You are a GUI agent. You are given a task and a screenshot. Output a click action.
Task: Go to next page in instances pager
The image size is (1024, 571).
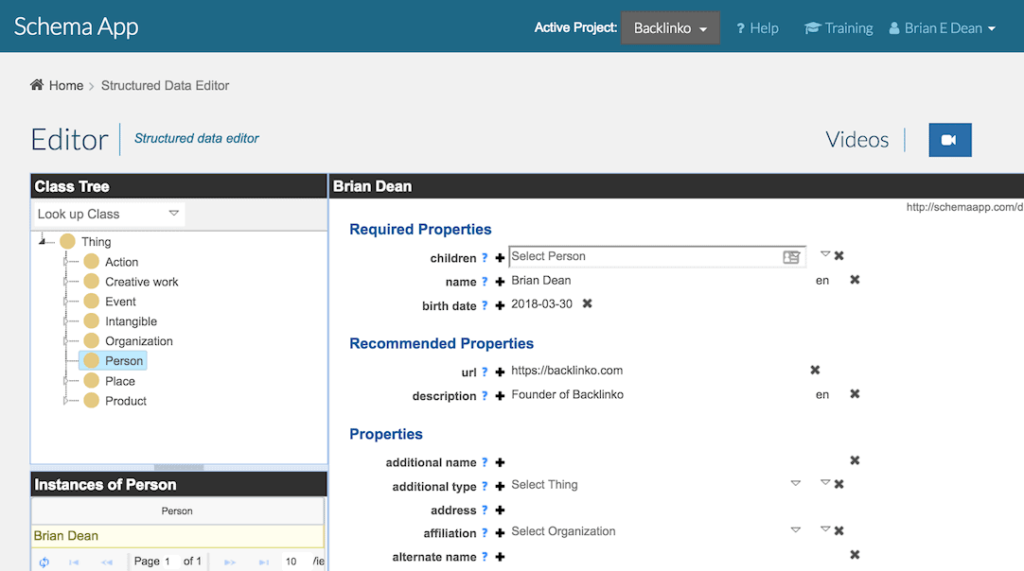(230, 562)
